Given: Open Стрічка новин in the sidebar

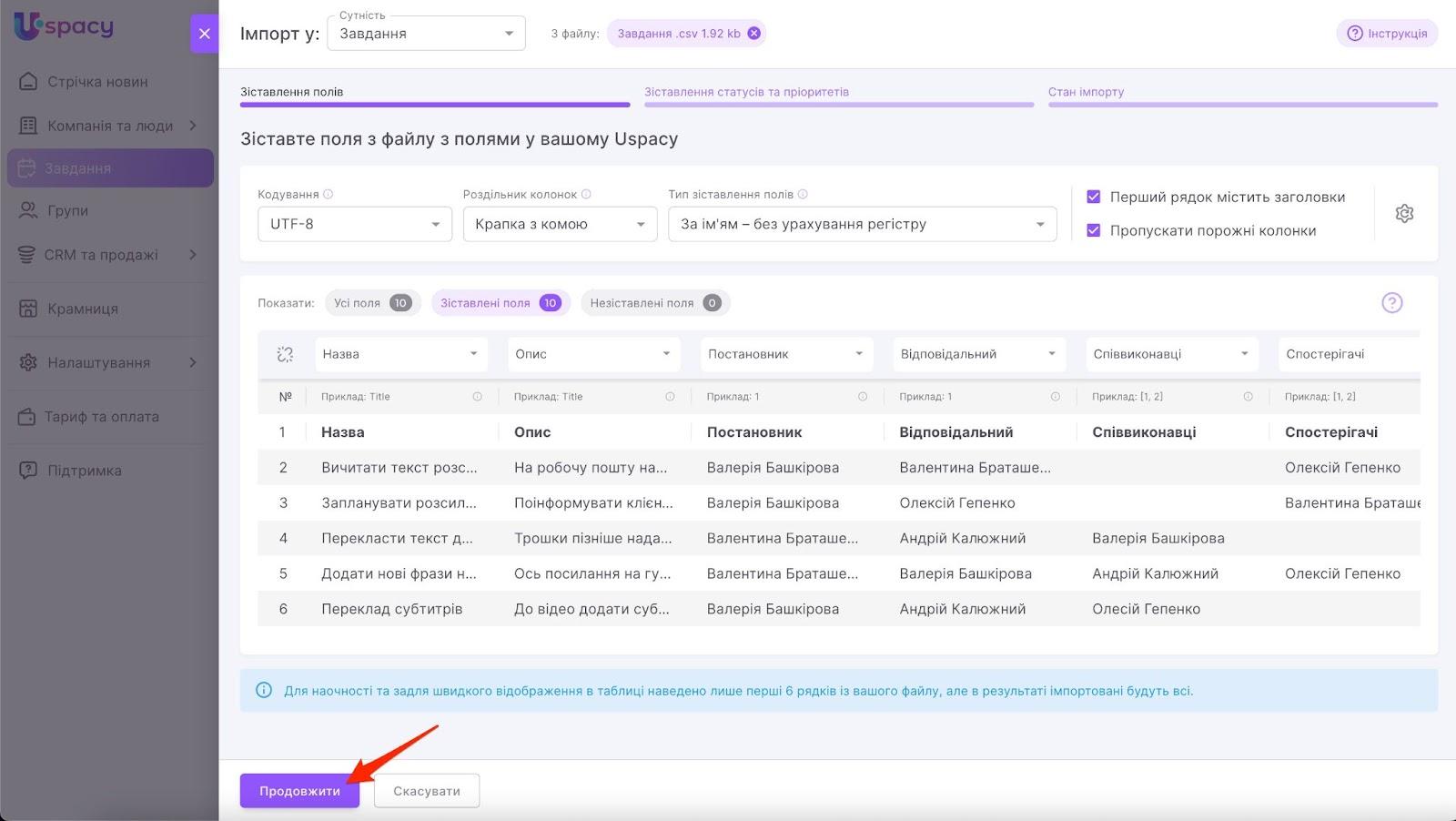Looking at the screenshot, I should (x=97, y=82).
